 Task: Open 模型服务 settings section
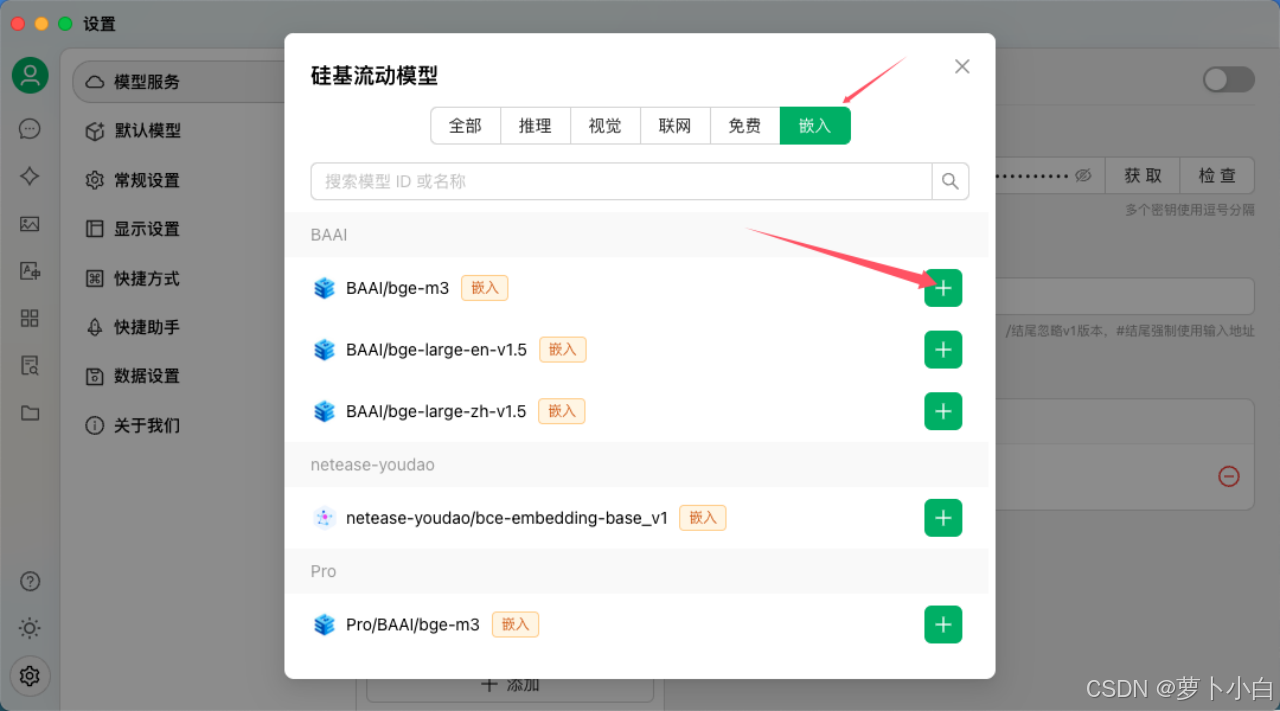click(x=178, y=82)
